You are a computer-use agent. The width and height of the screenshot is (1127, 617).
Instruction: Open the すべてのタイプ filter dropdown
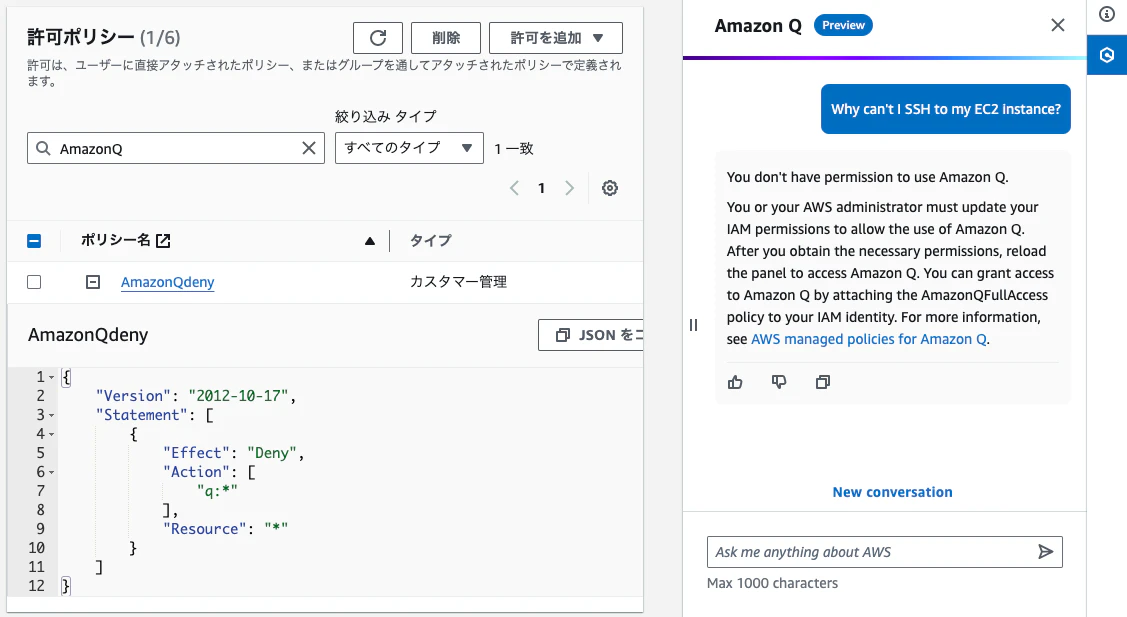point(409,148)
